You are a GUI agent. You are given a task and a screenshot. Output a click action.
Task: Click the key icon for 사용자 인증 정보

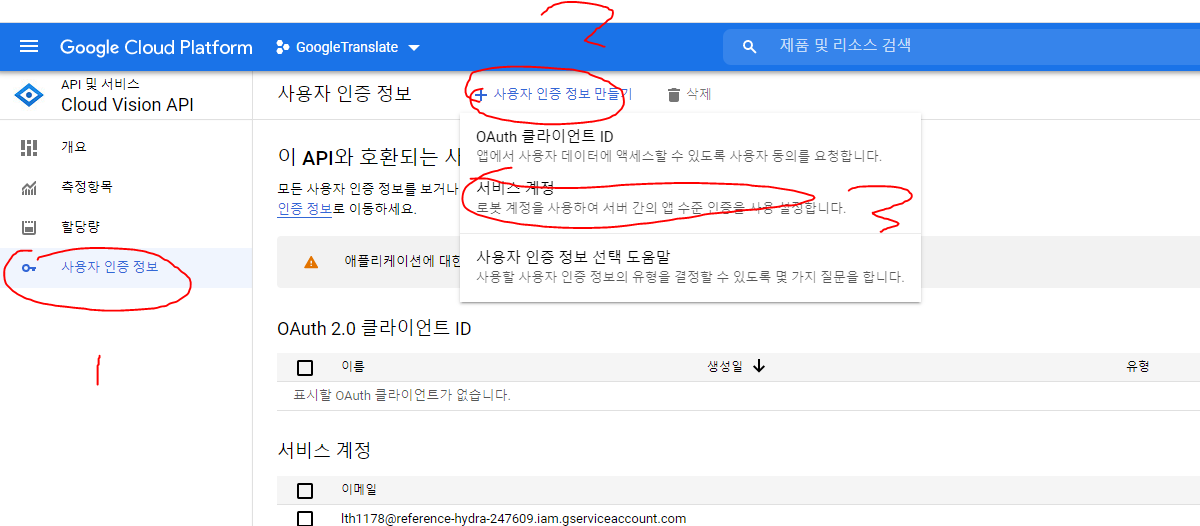(x=29, y=268)
